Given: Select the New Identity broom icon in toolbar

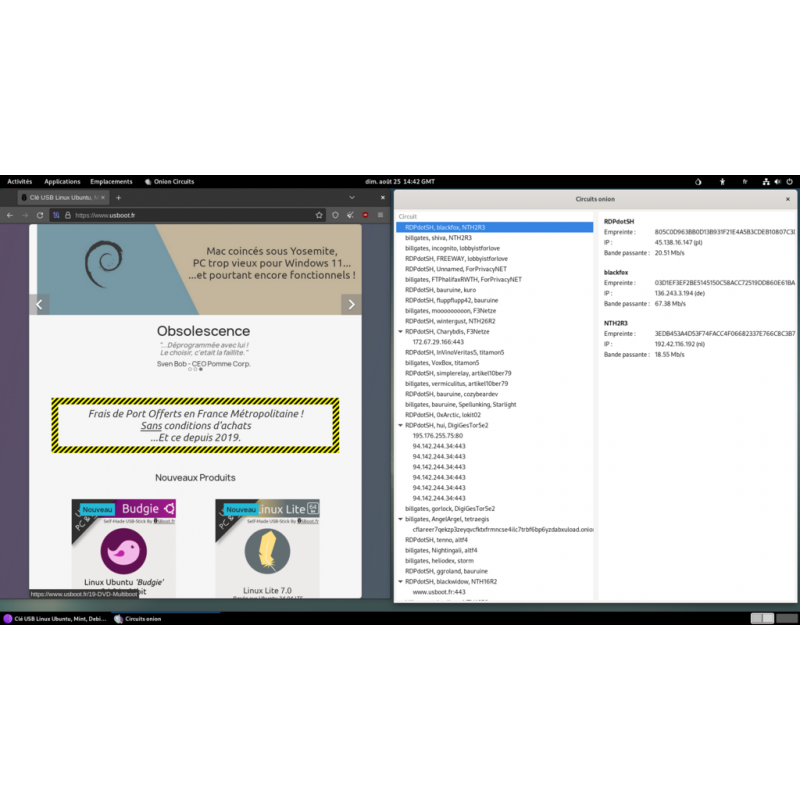Looking at the screenshot, I should (350, 215).
